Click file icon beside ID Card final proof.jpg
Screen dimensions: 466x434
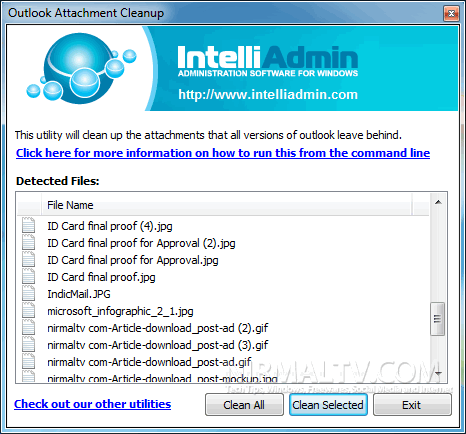coord(28,276)
